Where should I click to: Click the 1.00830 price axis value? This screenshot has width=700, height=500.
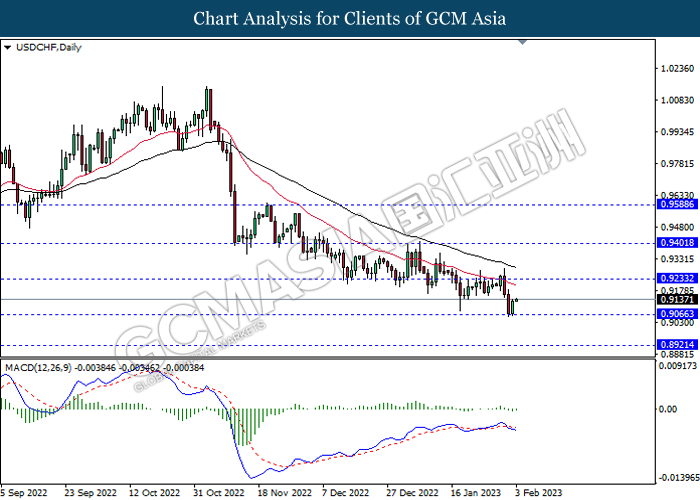coord(677,100)
